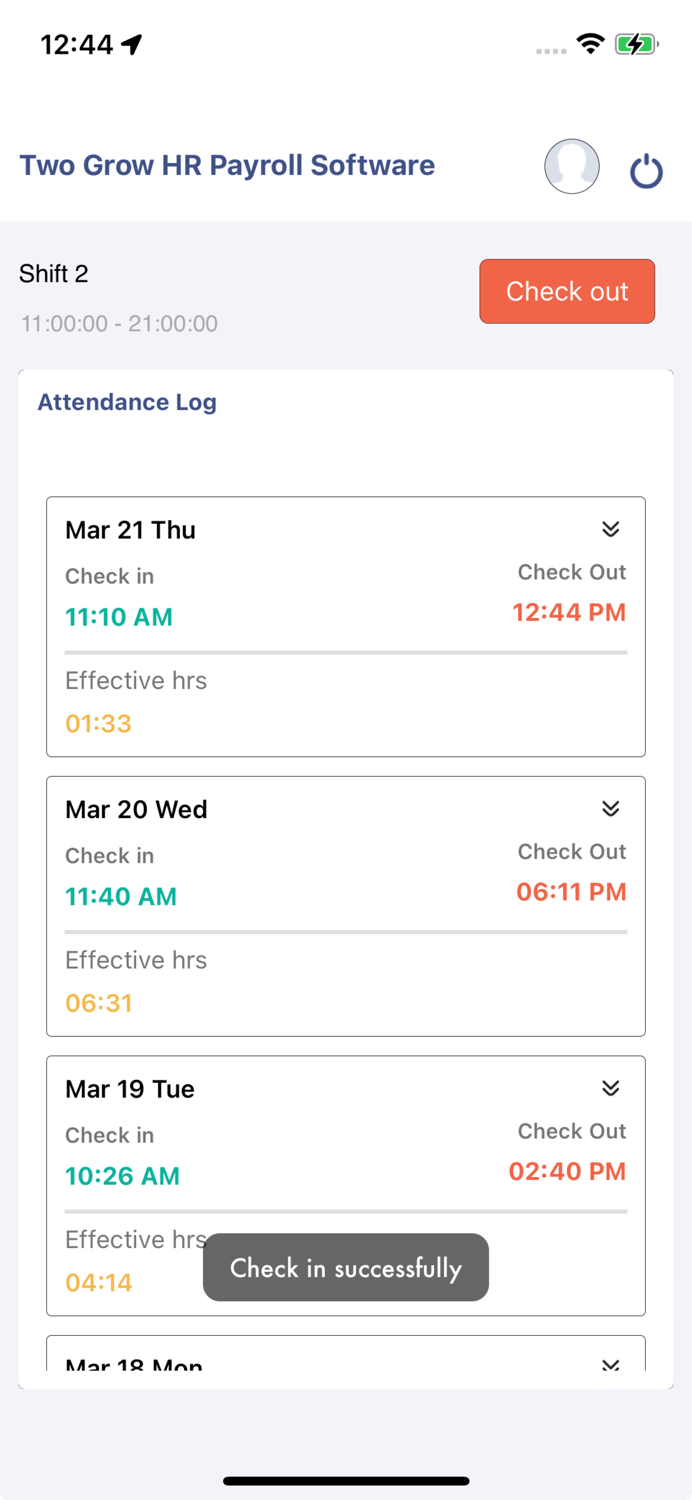Image resolution: width=692 pixels, height=1500 pixels.
Task: Tap the location arrow icon in status bar
Action: (x=132, y=44)
